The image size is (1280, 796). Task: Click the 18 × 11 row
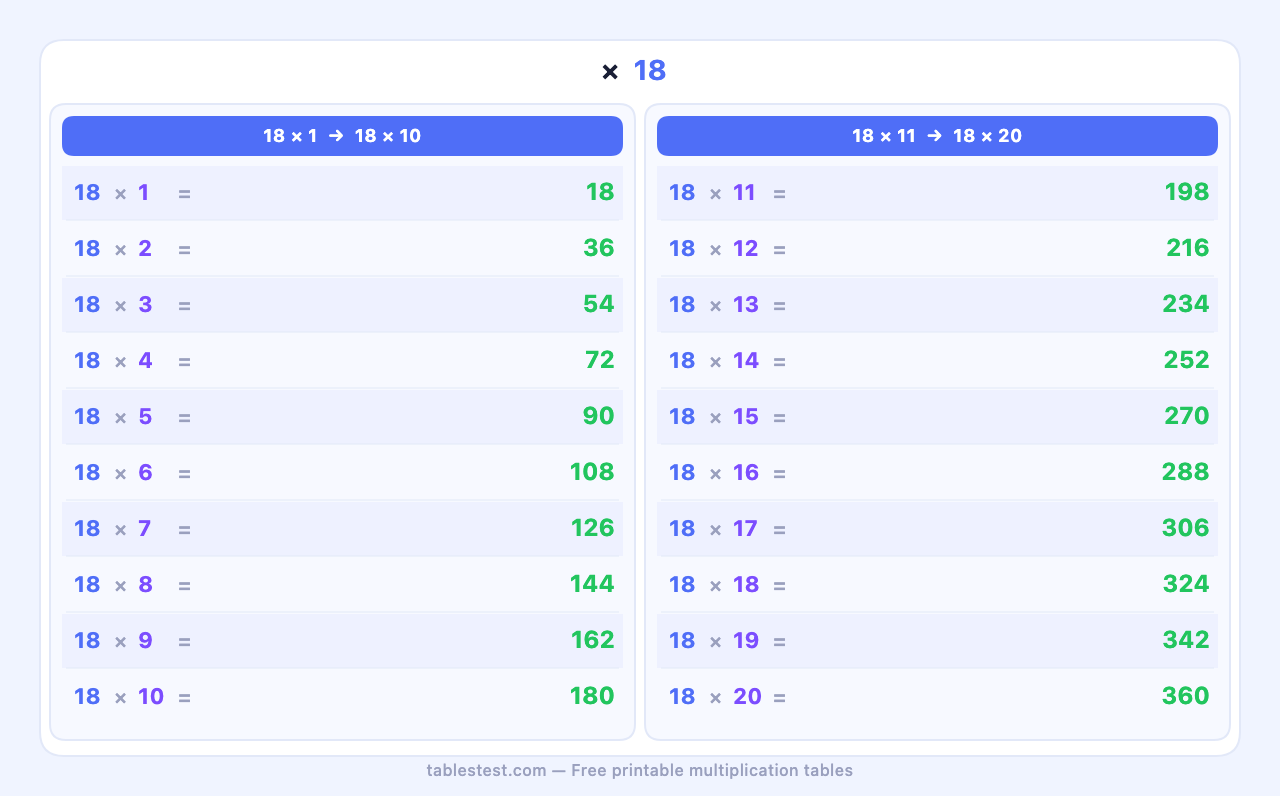coord(937,193)
